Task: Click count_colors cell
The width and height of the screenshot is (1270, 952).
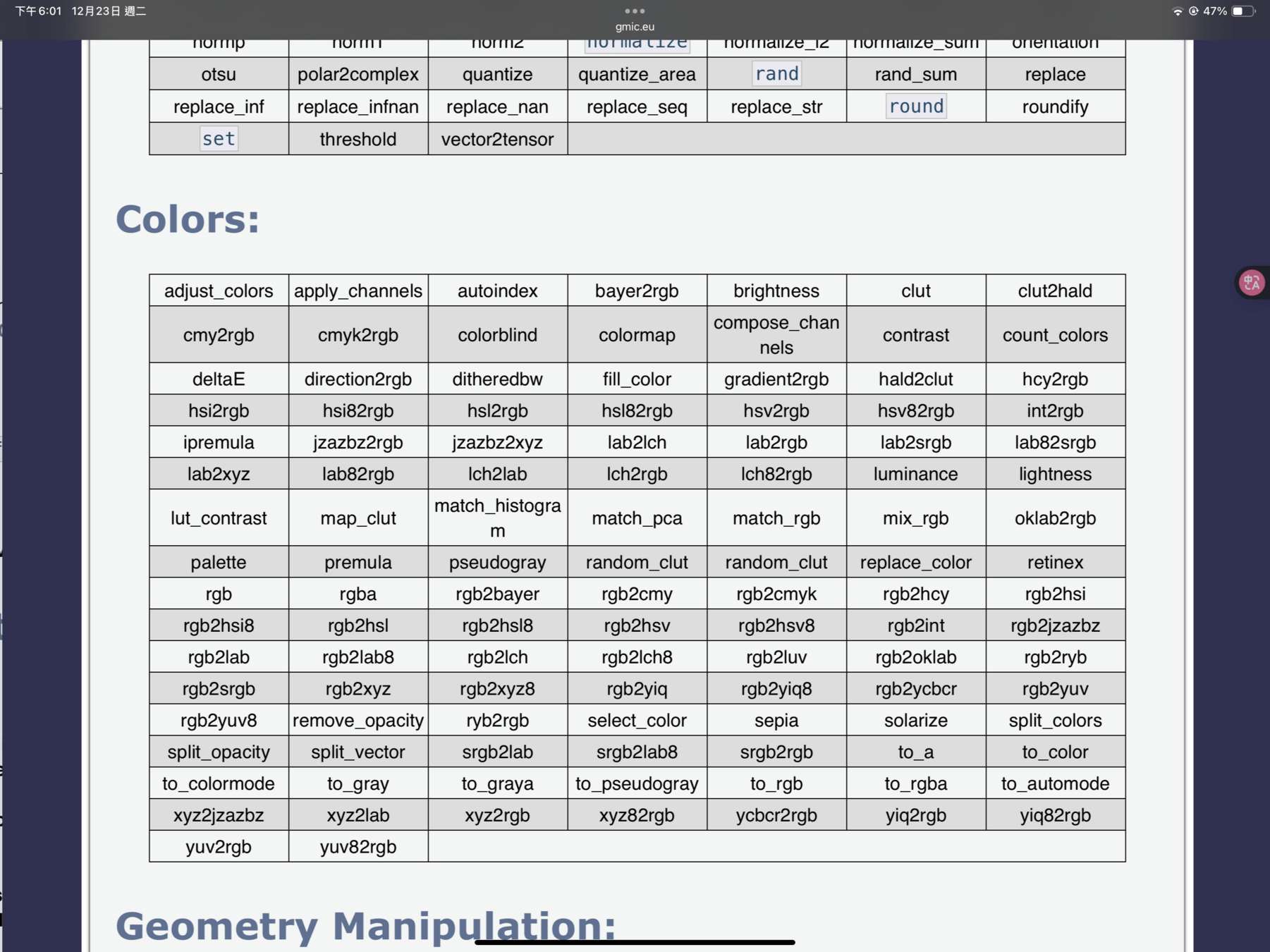Action: point(1055,335)
